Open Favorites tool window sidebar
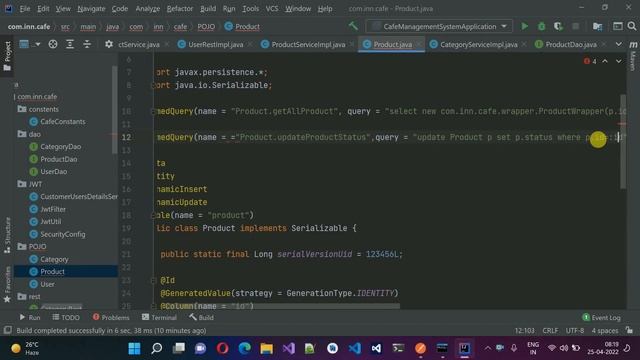This screenshot has height=360, width=640. pyautogui.click(x=7, y=284)
